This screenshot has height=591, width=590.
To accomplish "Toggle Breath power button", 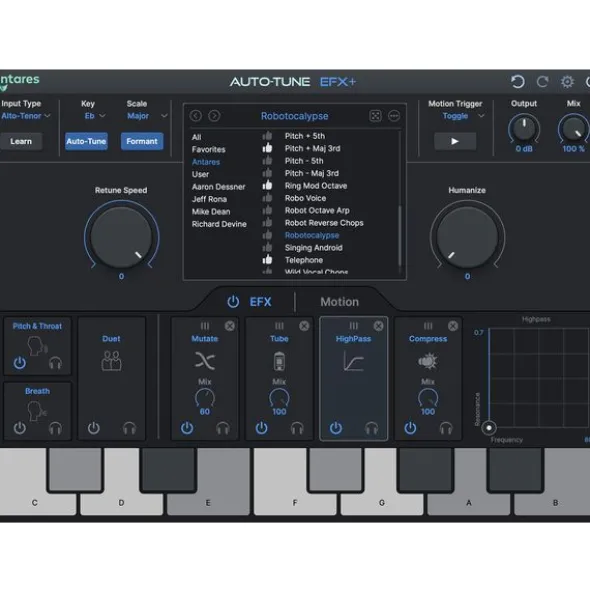I will (20, 428).
